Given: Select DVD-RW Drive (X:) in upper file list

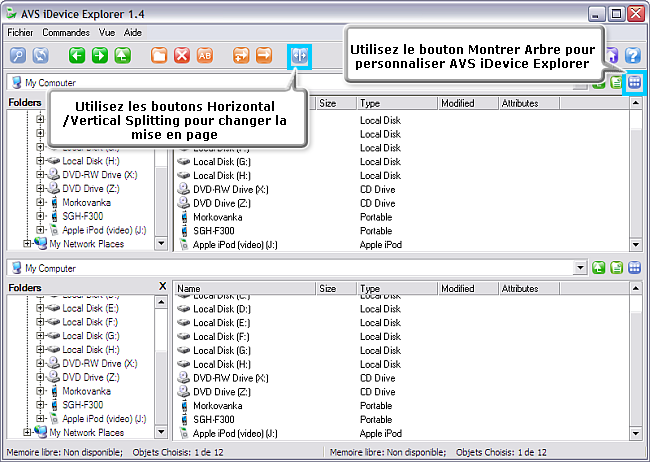Looking at the screenshot, I should [230, 190].
